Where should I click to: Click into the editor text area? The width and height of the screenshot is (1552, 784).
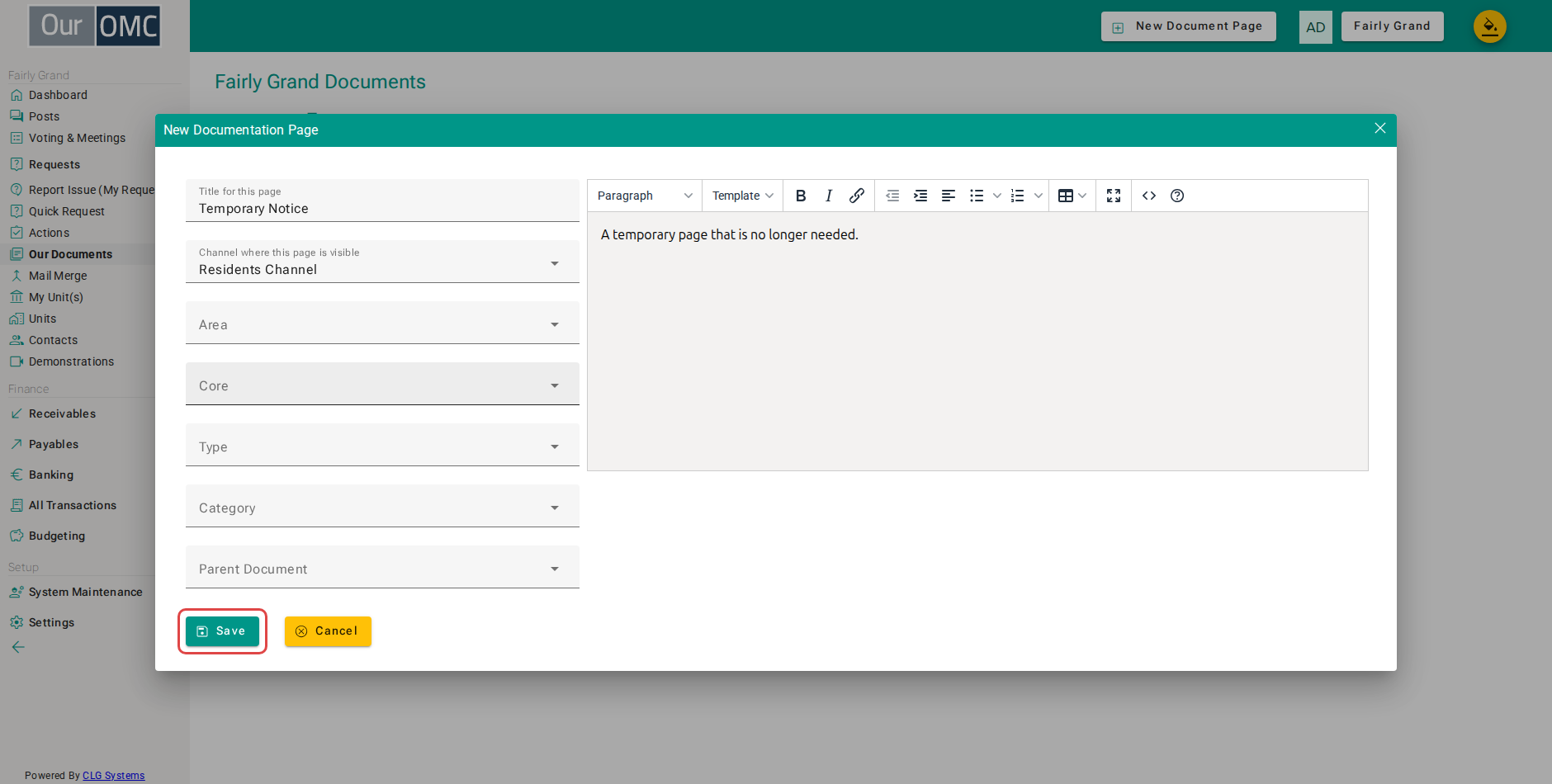click(x=977, y=342)
